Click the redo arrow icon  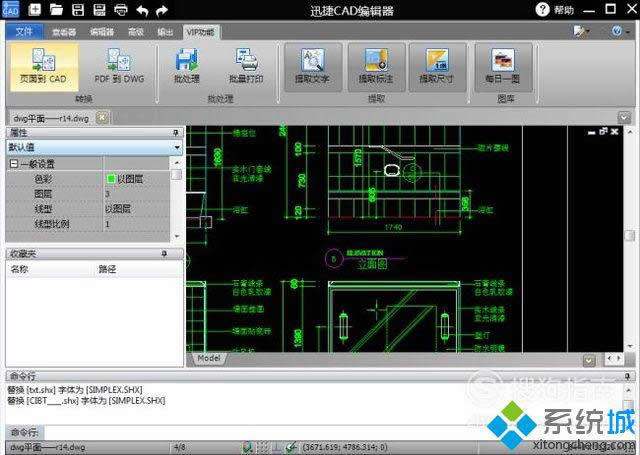coord(162,10)
